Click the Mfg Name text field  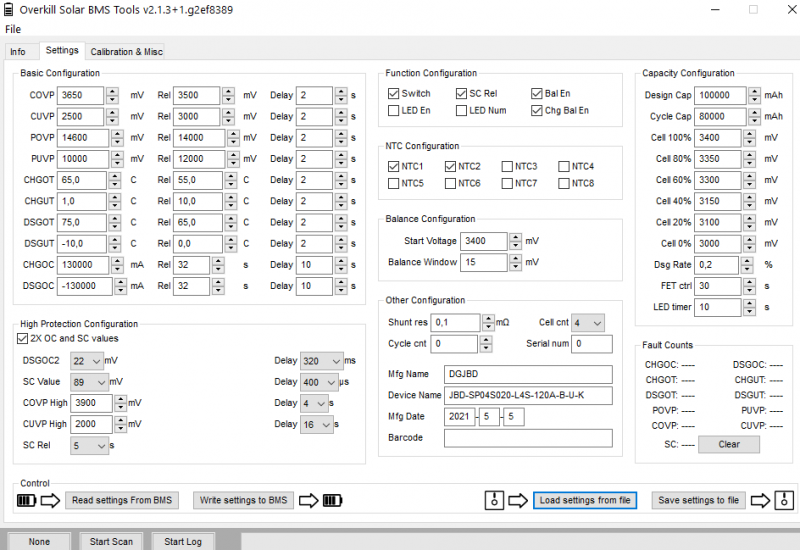pos(528,374)
